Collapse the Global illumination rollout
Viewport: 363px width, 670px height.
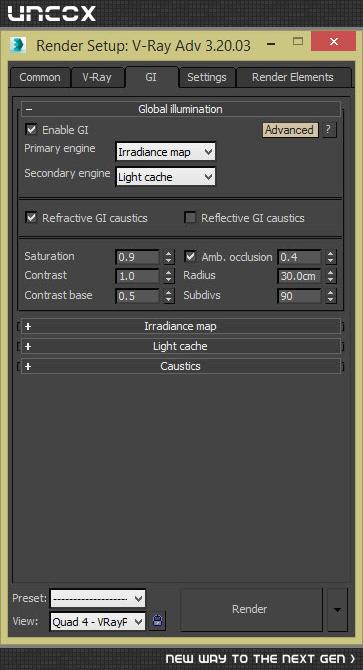pos(181,109)
